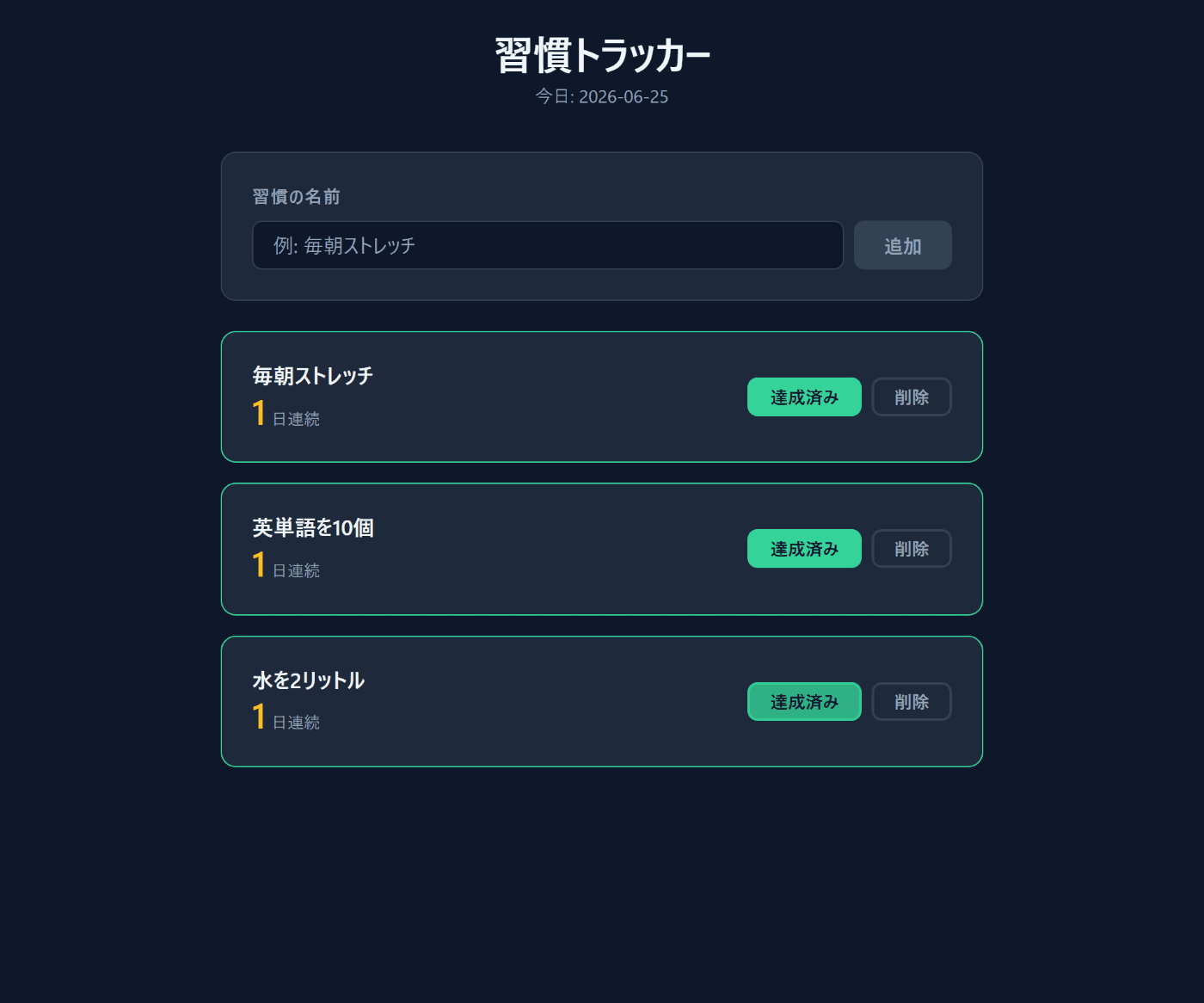Click 日連続 label under 毎朝ストレッチ
Screen dimensions: 1204x1003
(296, 419)
